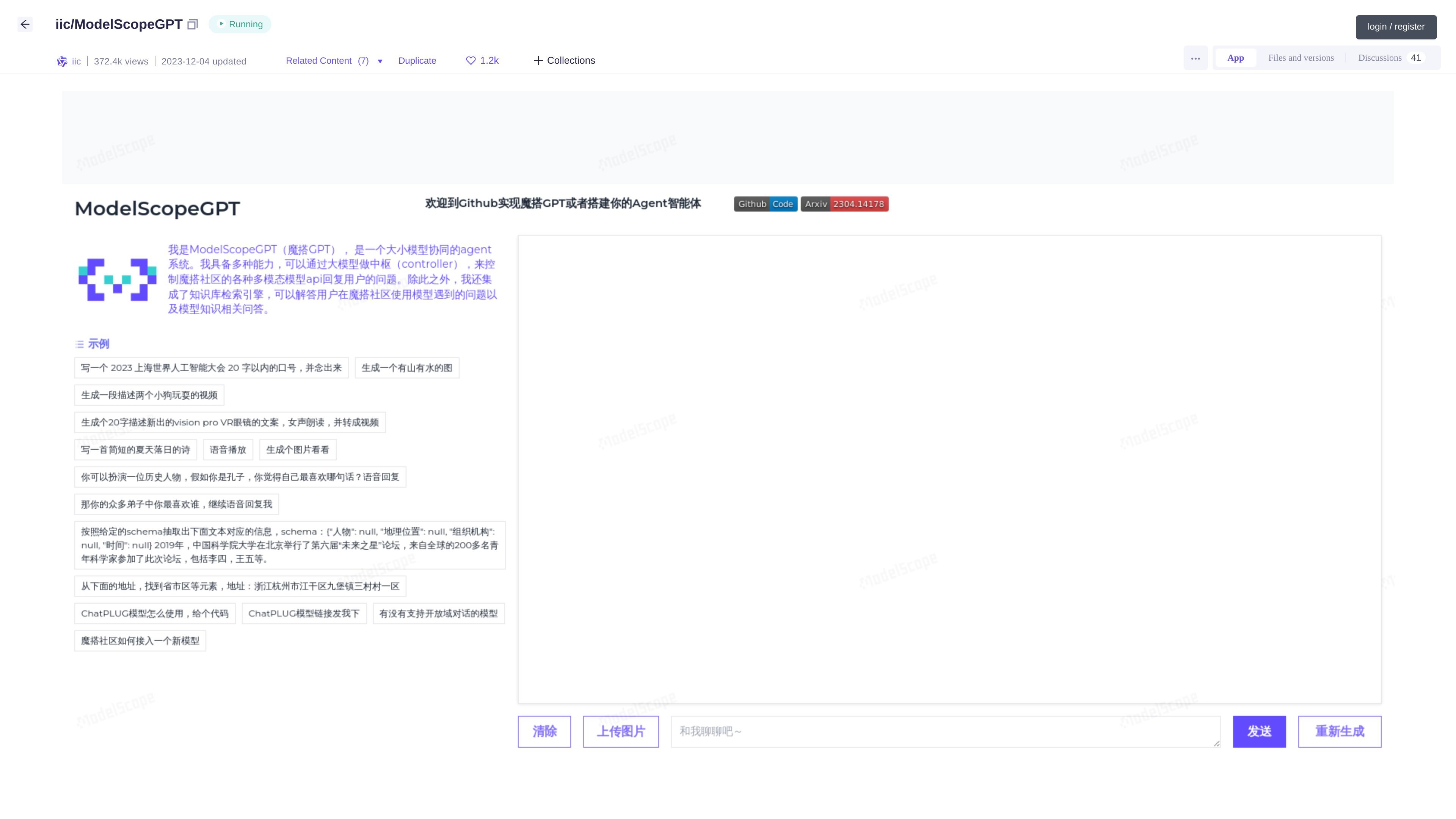Select the schema extraction example

290,545
